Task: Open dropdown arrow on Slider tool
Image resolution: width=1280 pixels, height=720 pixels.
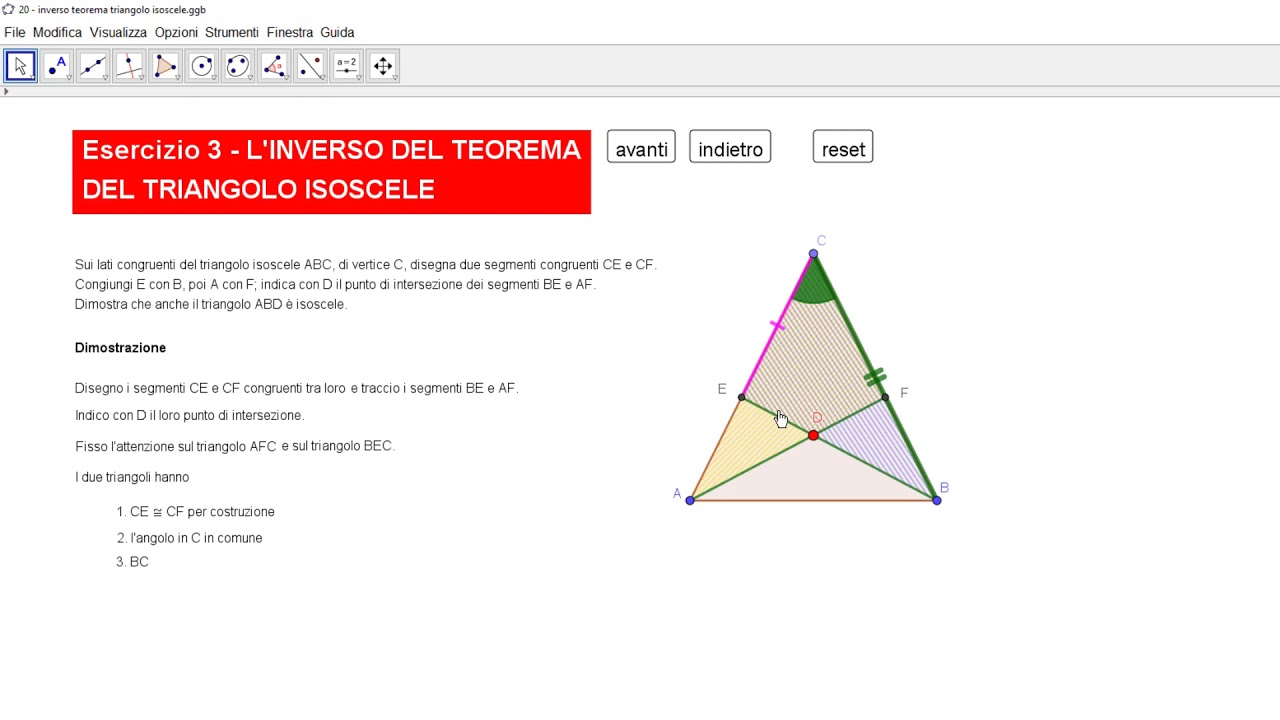Action: pyautogui.click(x=358, y=78)
